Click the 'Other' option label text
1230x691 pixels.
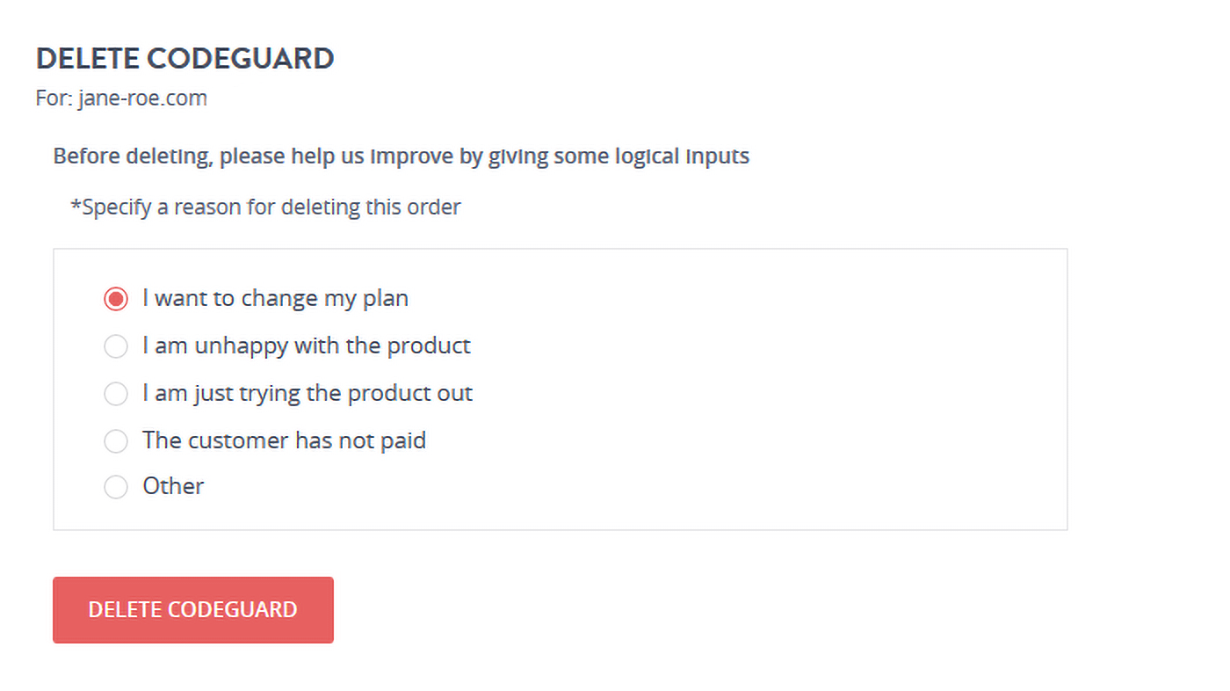coord(173,486)
